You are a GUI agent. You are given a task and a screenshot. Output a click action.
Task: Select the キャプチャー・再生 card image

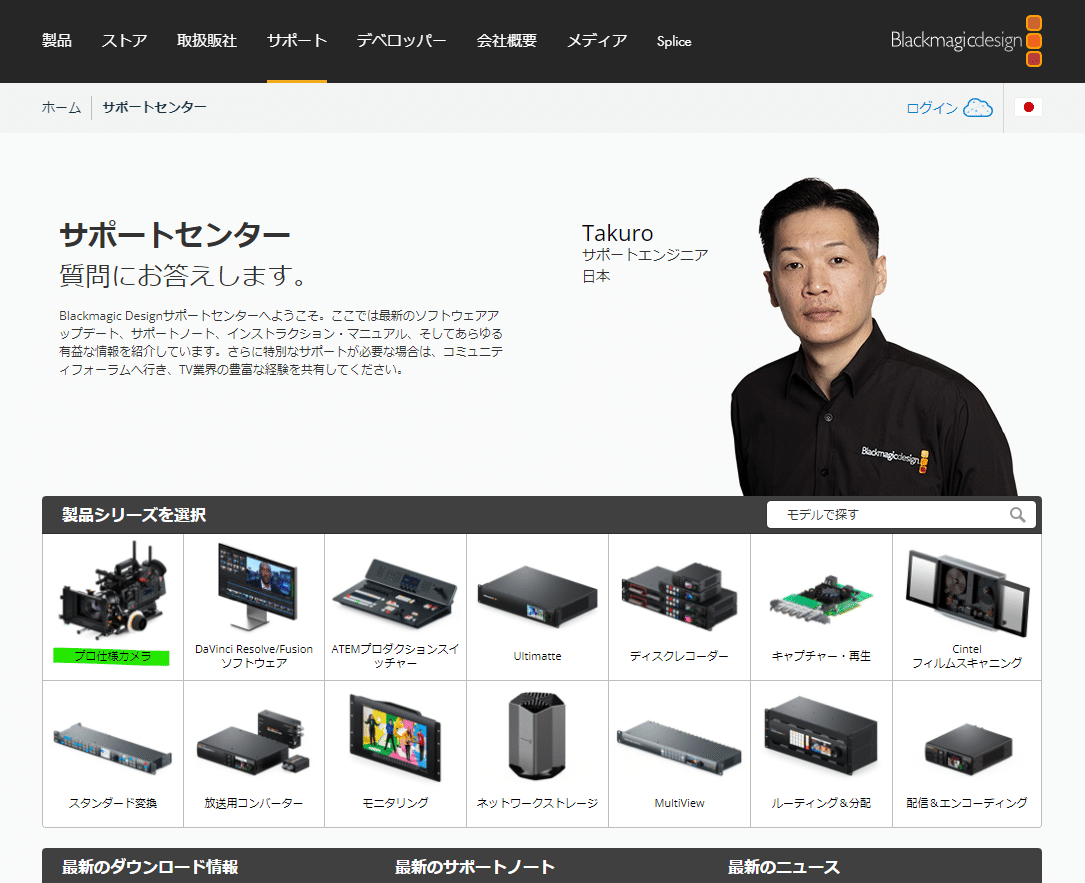coord(821,599)
